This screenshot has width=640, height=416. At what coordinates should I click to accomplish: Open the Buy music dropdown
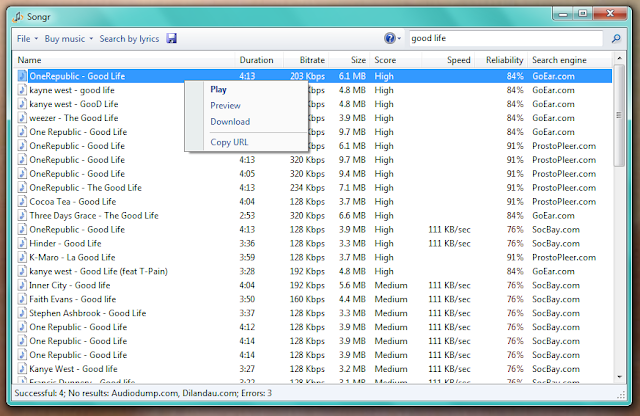[69, 38]
